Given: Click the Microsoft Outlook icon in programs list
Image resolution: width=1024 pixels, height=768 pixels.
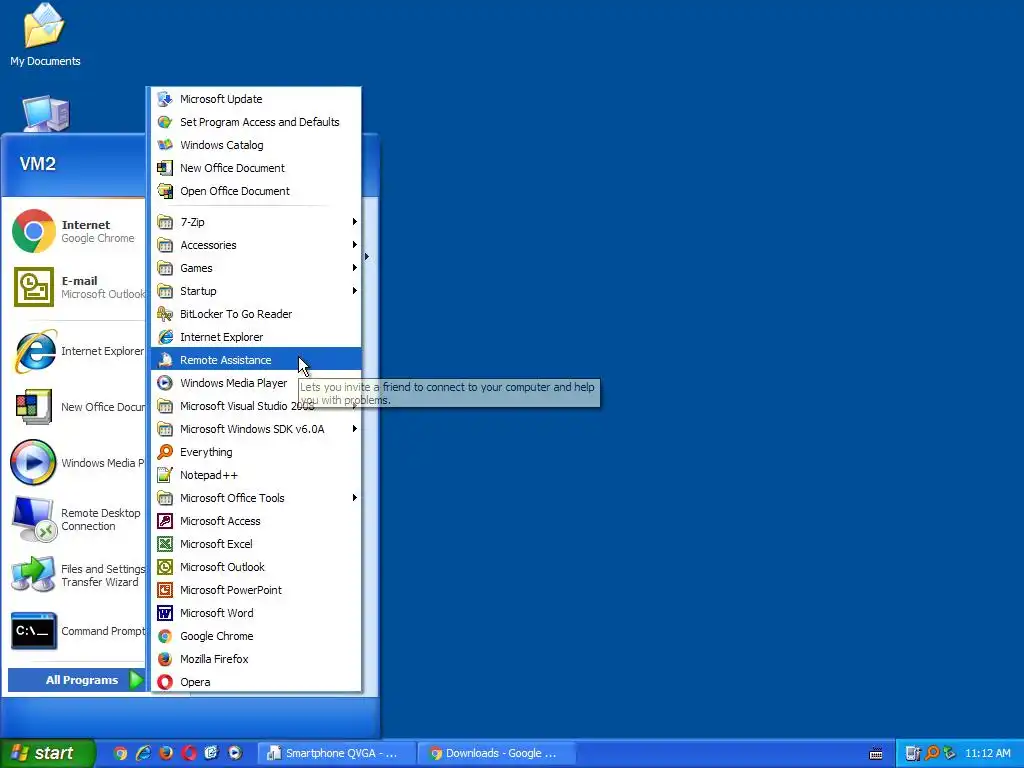Looking at the screenshot, I should (x=165, y=567).
